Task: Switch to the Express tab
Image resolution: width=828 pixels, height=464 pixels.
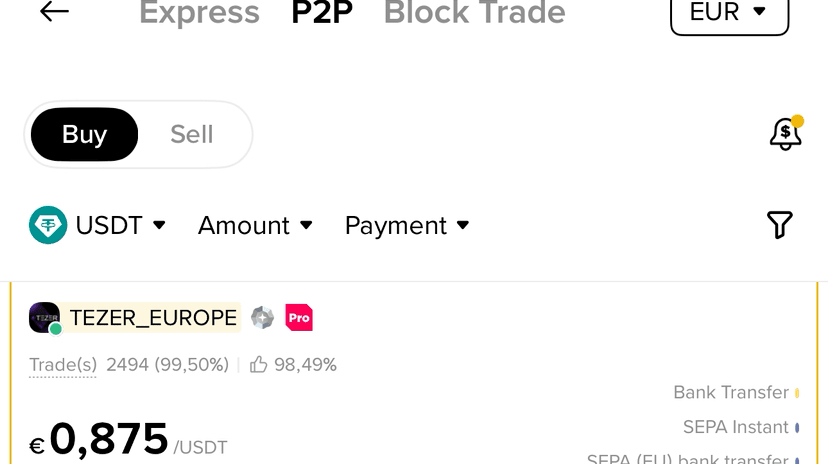Action: click(200, 13)
